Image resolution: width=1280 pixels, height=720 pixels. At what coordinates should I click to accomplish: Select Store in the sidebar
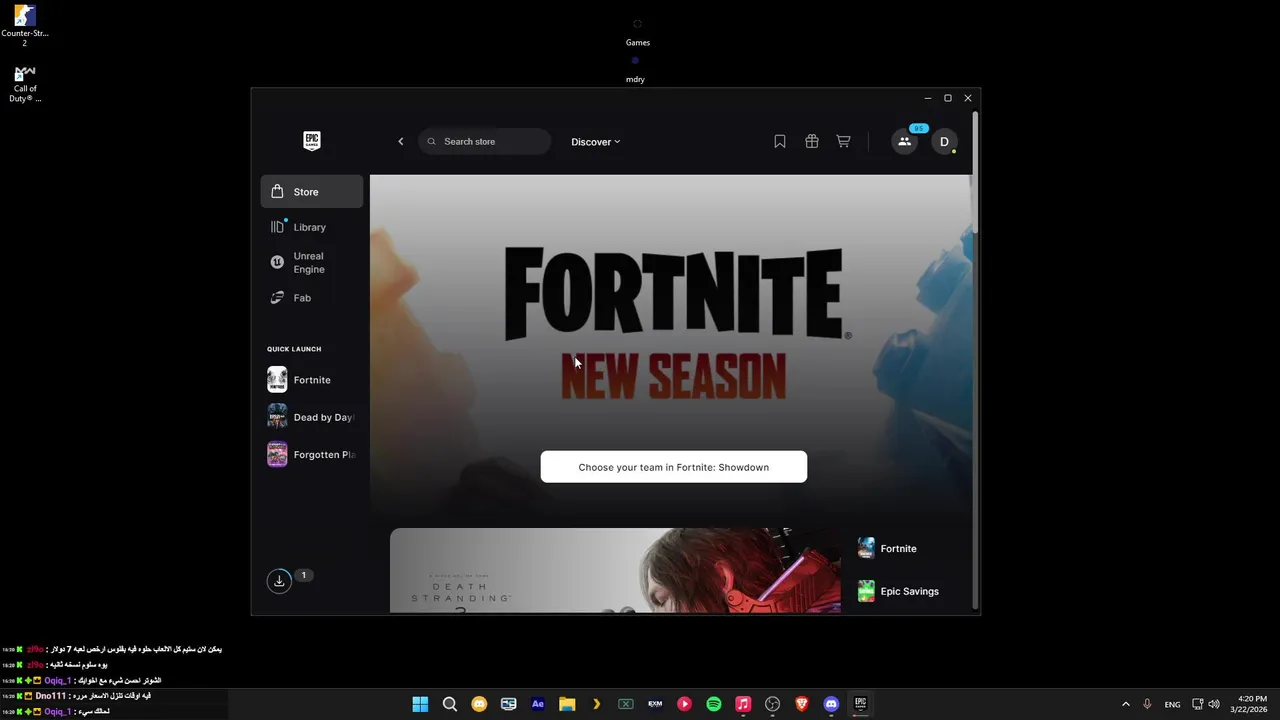pos(312,191)
